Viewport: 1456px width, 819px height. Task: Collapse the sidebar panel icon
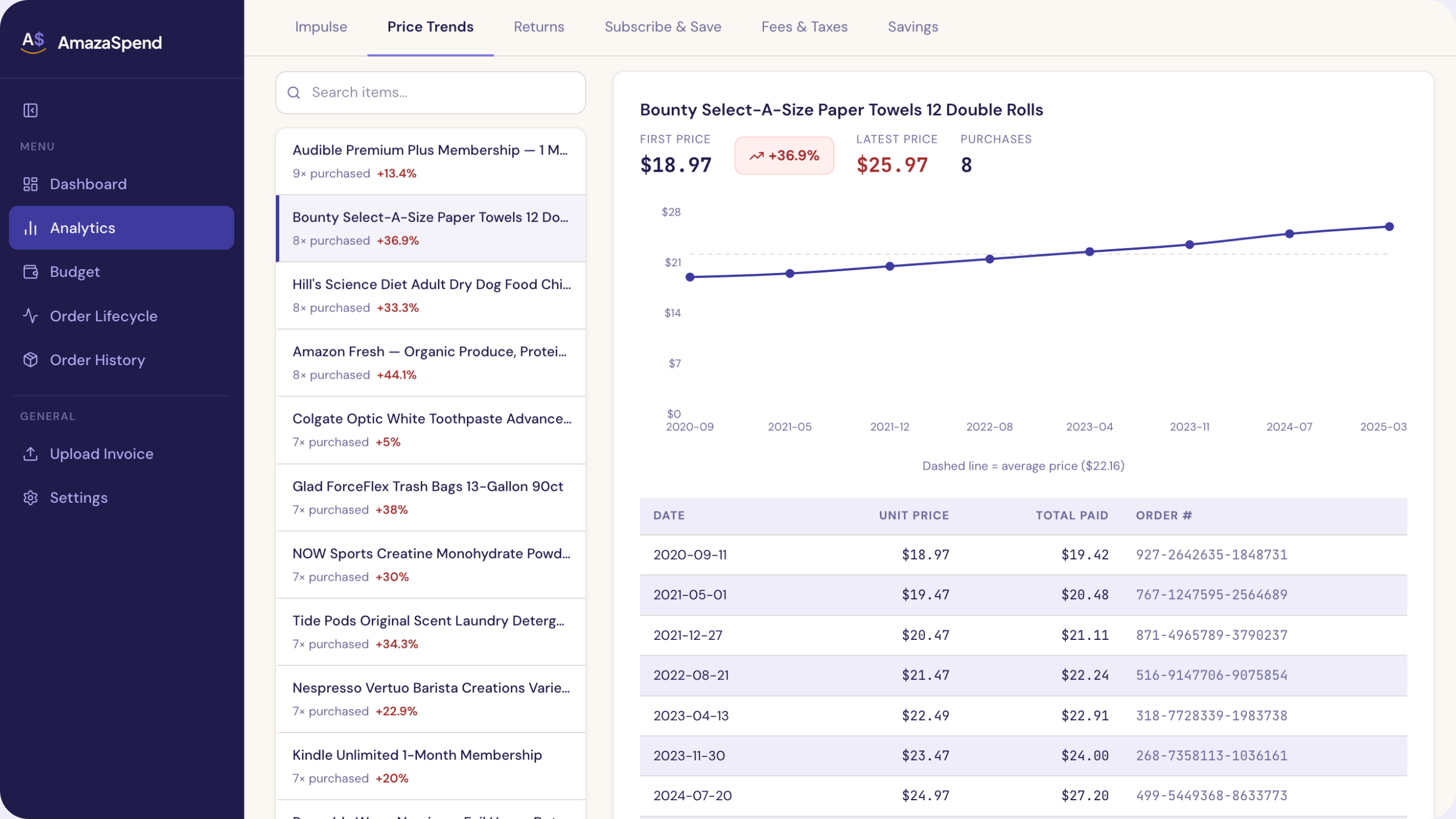(31, 110)
